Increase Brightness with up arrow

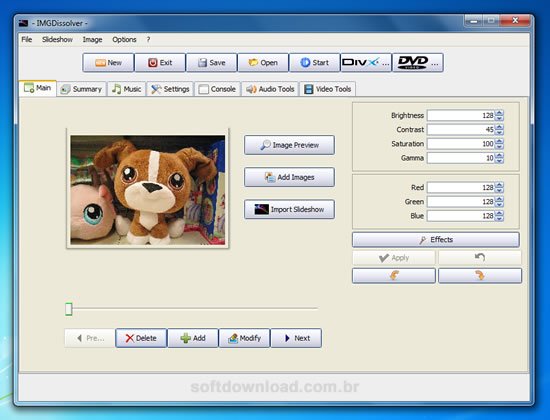pyautogui.click(x=499, y=113)
